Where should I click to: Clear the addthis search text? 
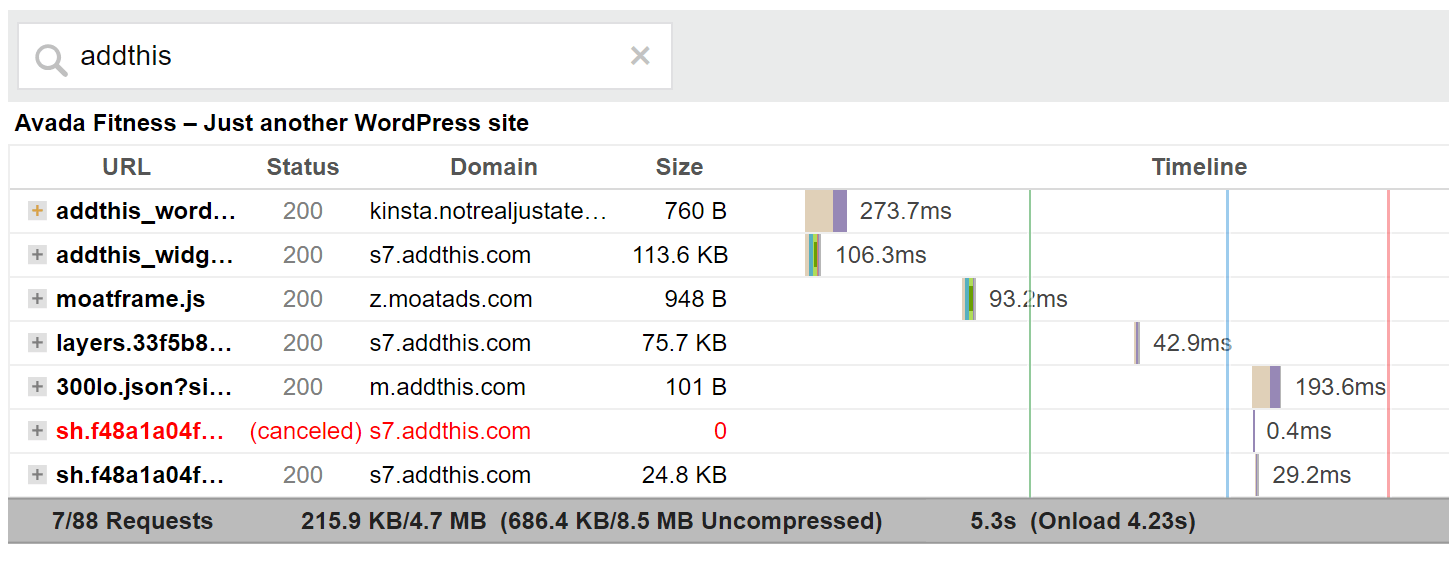click(x=640, y=56)
